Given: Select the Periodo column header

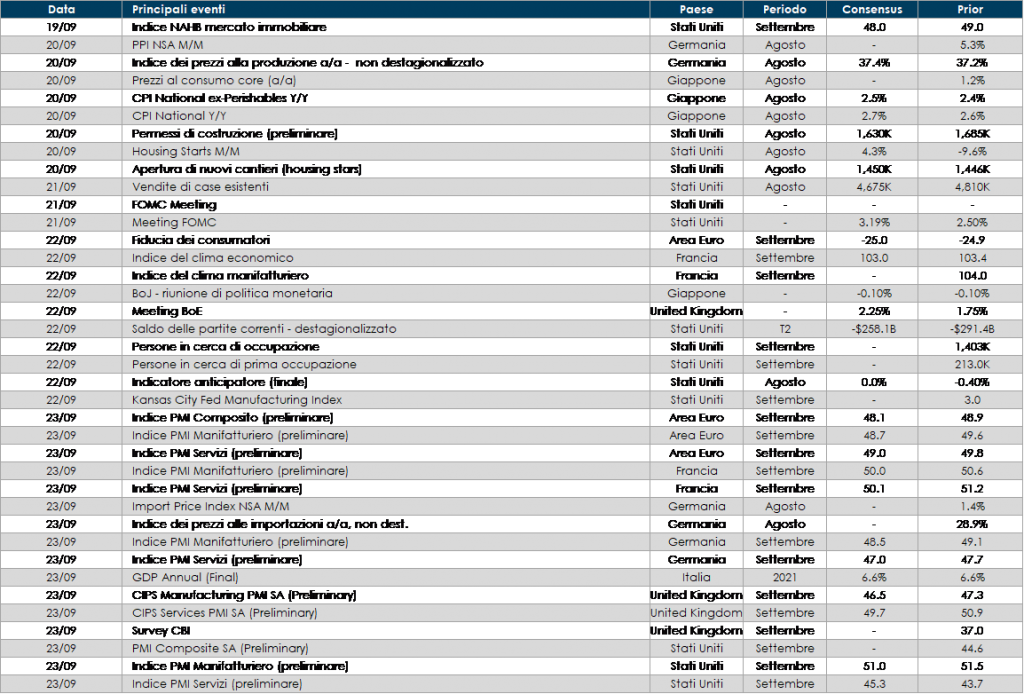Looking at the screenshot, I should [785, 9].
